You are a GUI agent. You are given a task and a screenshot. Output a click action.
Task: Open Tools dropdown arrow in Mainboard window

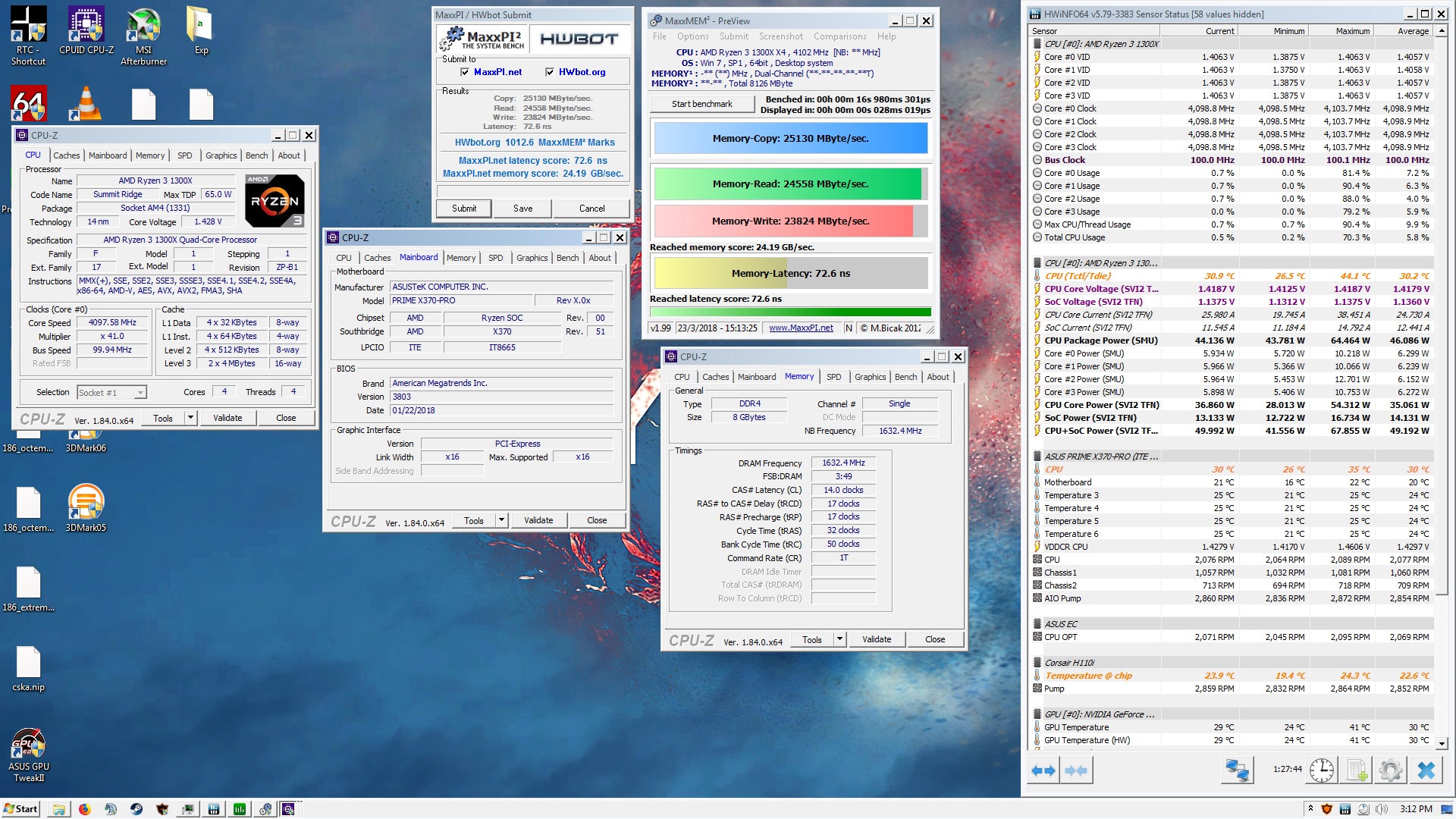(501, 520)
